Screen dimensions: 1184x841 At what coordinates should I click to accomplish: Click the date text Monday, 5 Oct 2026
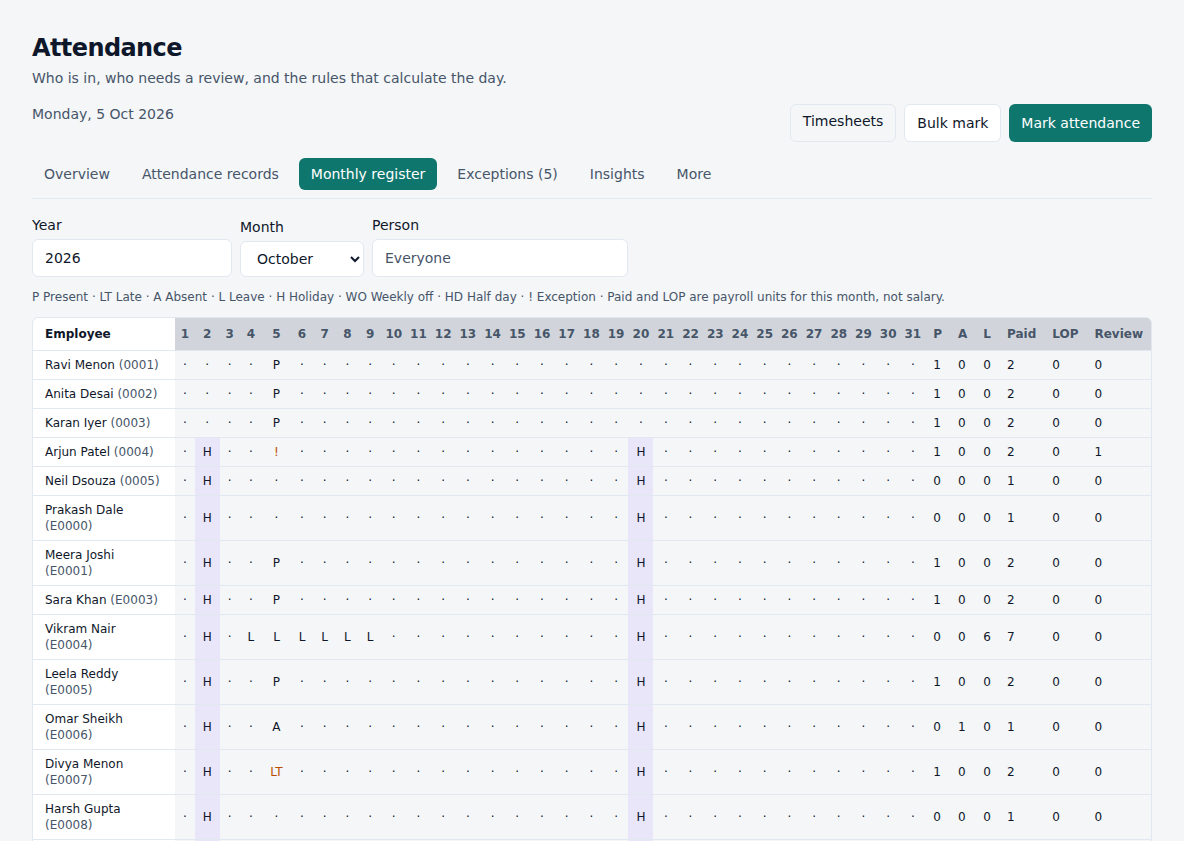pyautogui.click(x=103, y=114)
